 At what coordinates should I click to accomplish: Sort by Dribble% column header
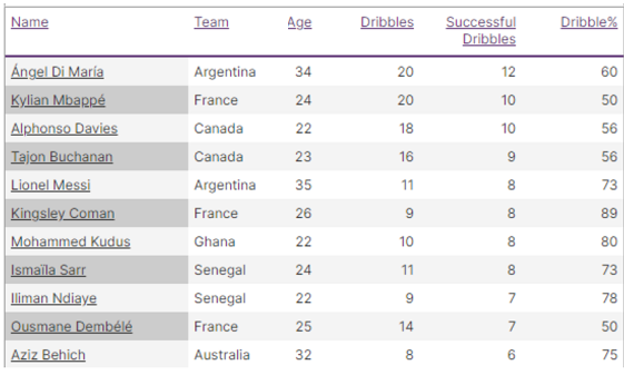click(589, 22)
